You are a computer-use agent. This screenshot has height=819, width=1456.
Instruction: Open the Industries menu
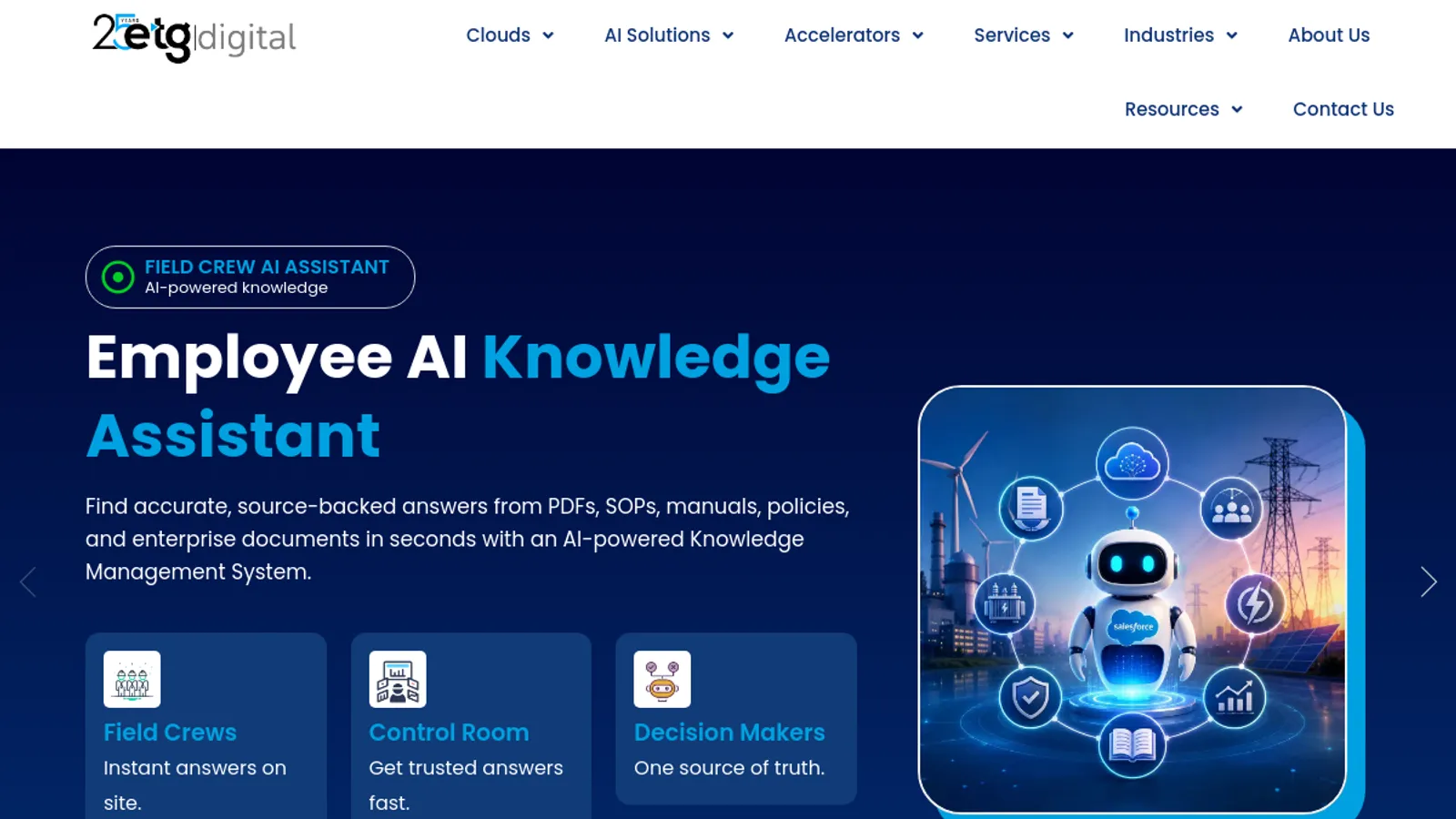[1168, 35]
